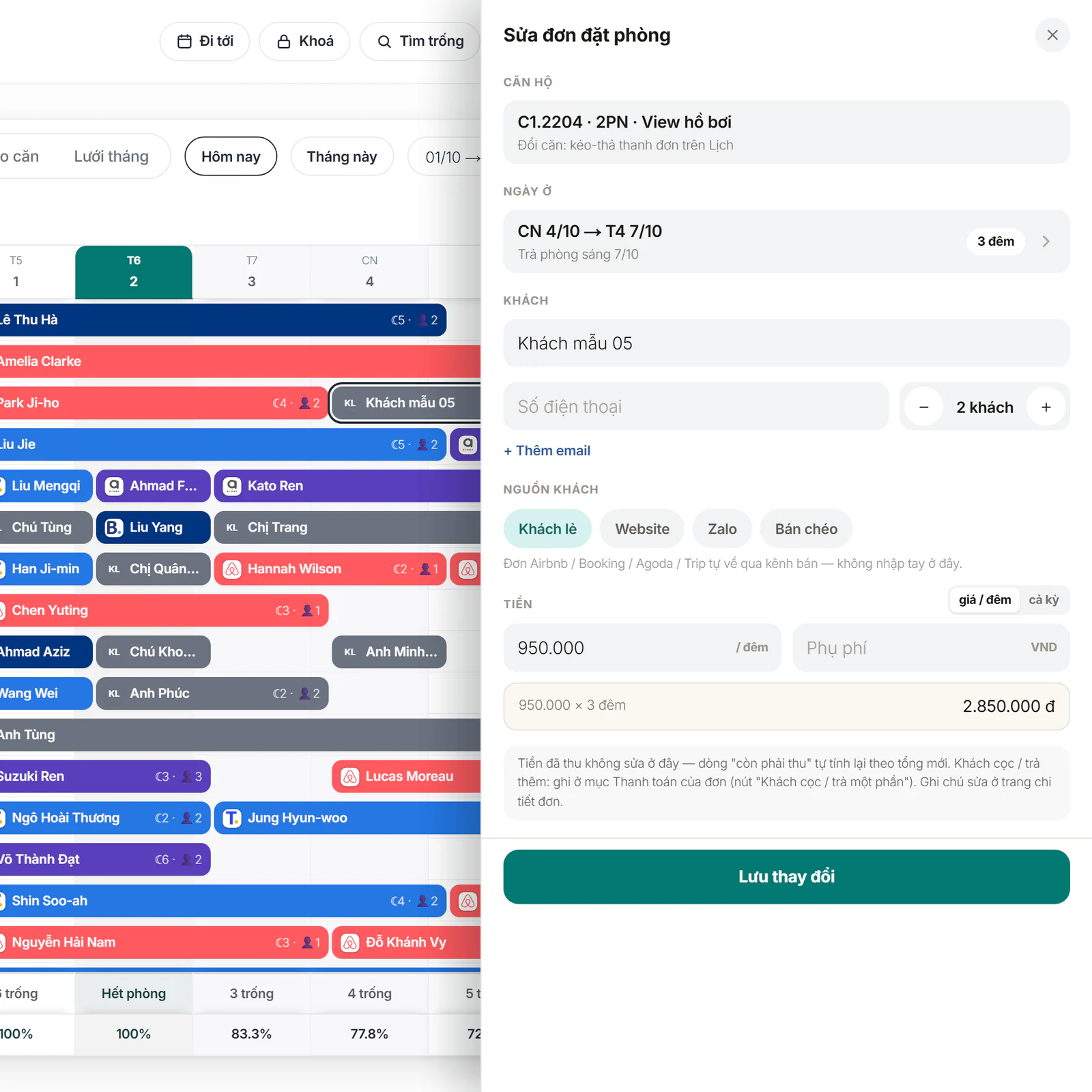The image size is (1092, 1092).
Task: Click the + Thêm email link
Action: [547, 451]
